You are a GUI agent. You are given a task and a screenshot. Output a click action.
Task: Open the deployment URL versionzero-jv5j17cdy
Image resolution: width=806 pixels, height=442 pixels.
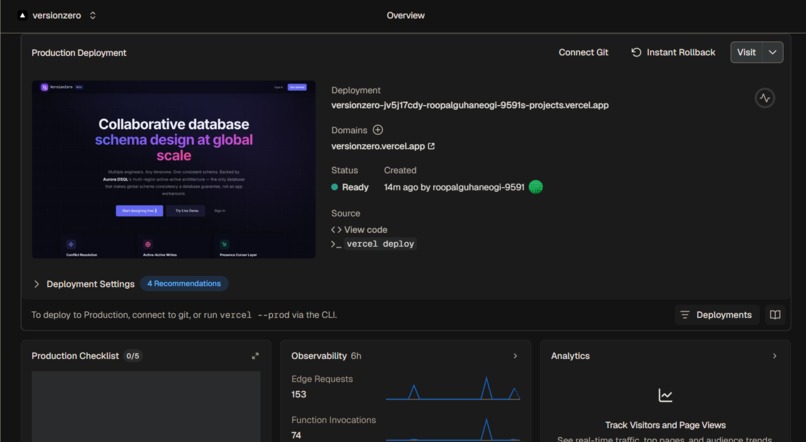click(470, 105)
